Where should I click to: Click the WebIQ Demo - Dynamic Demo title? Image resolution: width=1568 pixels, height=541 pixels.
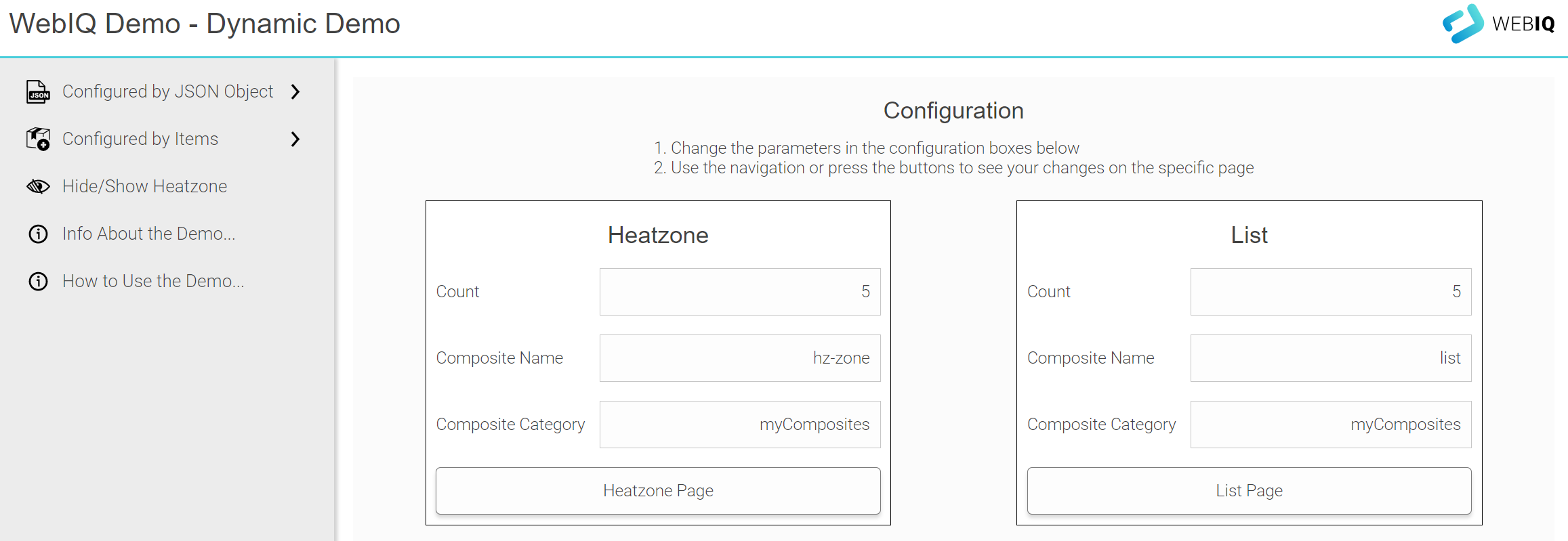tap(205, 24)
